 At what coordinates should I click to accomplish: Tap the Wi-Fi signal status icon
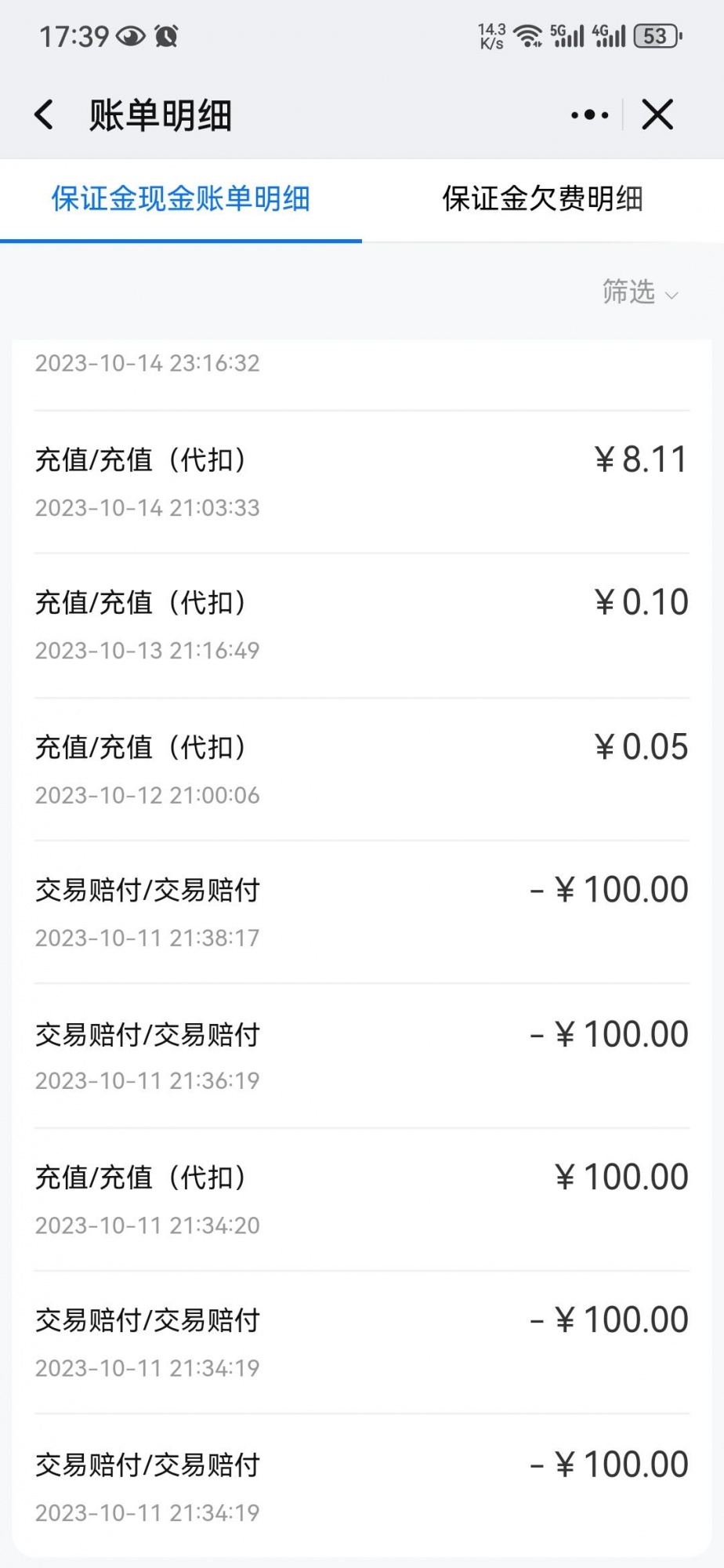pos(528,36)
